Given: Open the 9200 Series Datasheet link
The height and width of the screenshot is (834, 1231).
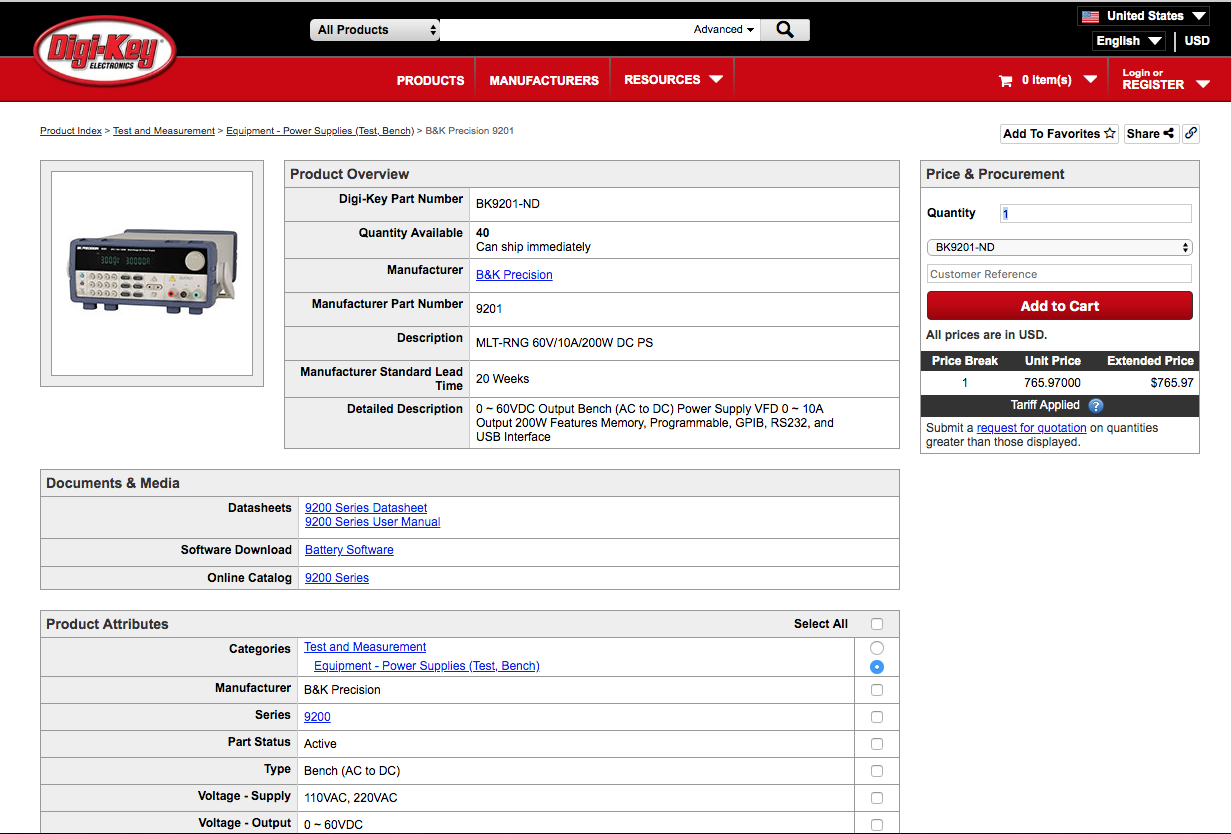Looking at the screenshot, I should [x=366, y=508].
